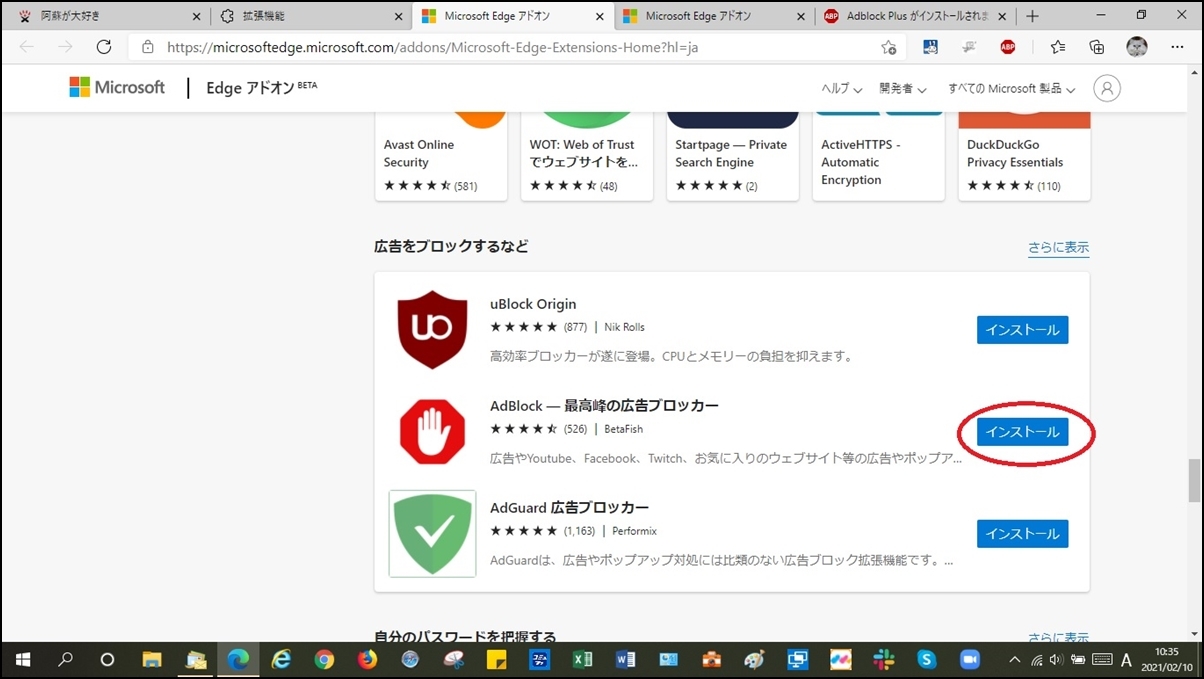Install the AdGuard ad blocker extension
This screenshot has height=679, width=1204.
point(1022,534)
